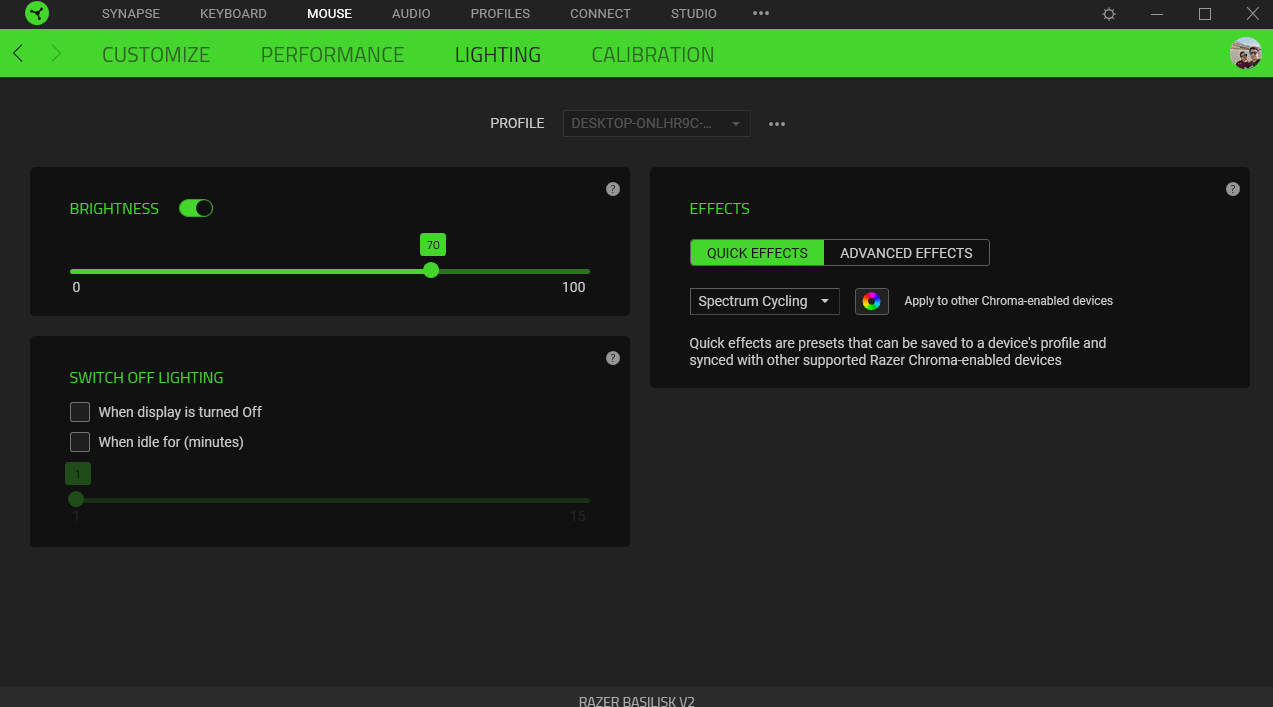Open help for the Brightness panel
The height and width of the screenshot is (707, 1273).
(x=613, y=189)
